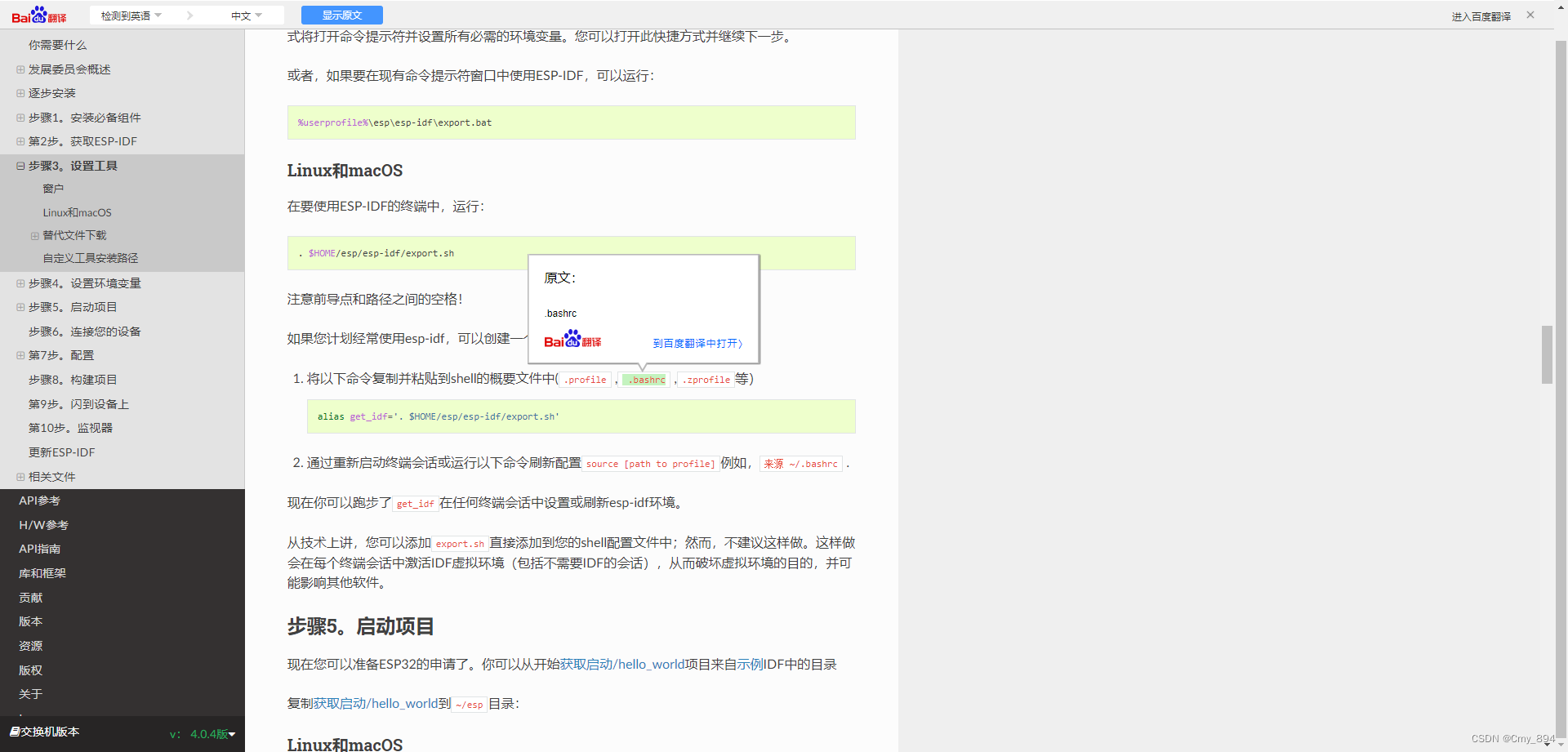This screenshot has height=752, width=1568.
Task: Expand 第2步。获取ESP-IDF entry
Action: coord(20,141)
